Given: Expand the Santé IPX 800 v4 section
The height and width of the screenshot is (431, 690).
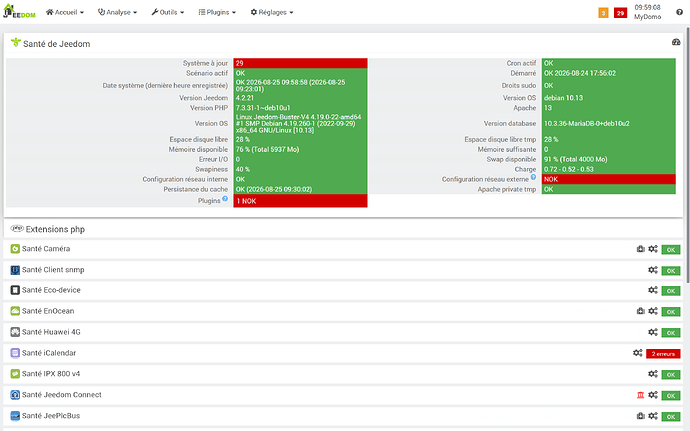Looking at the screenshot, I should 343,374.
